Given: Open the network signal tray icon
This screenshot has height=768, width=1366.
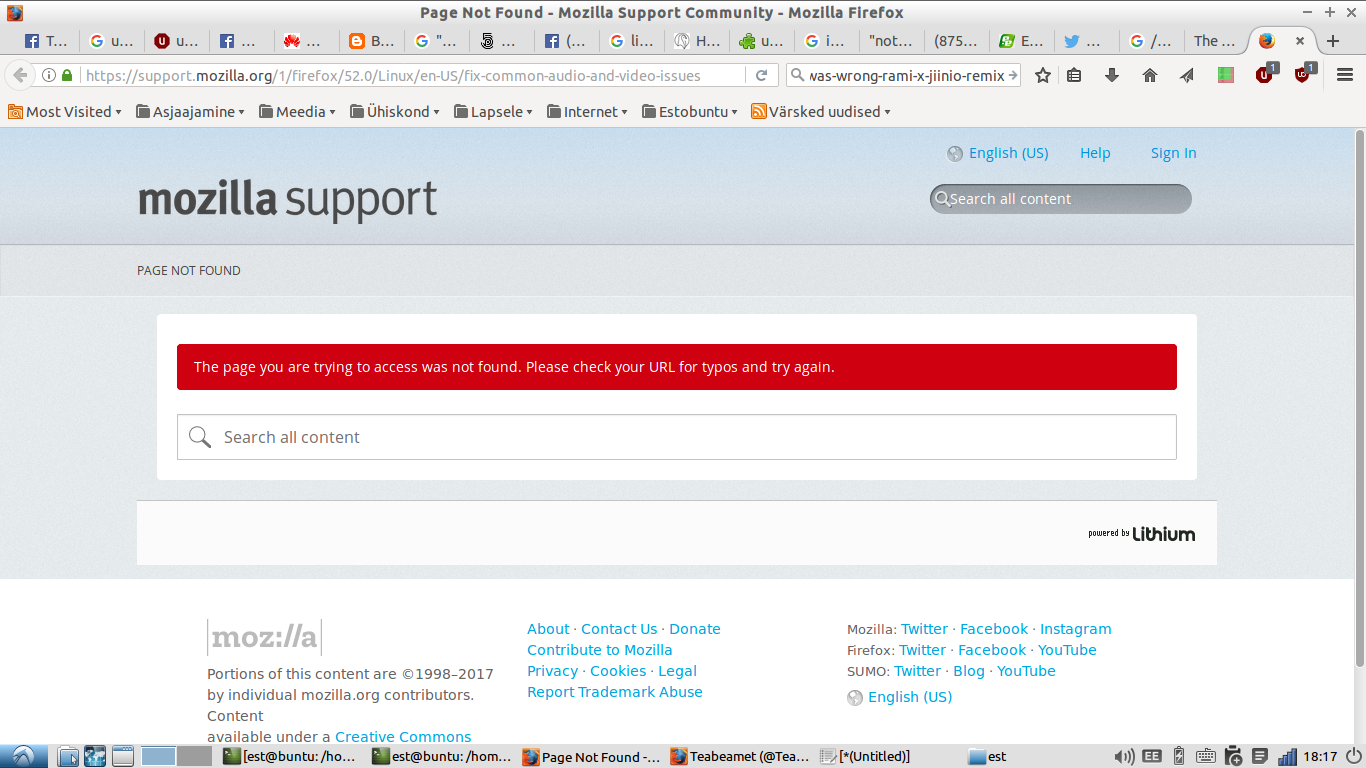Looking at the screenshot, I should [1287, 756].
